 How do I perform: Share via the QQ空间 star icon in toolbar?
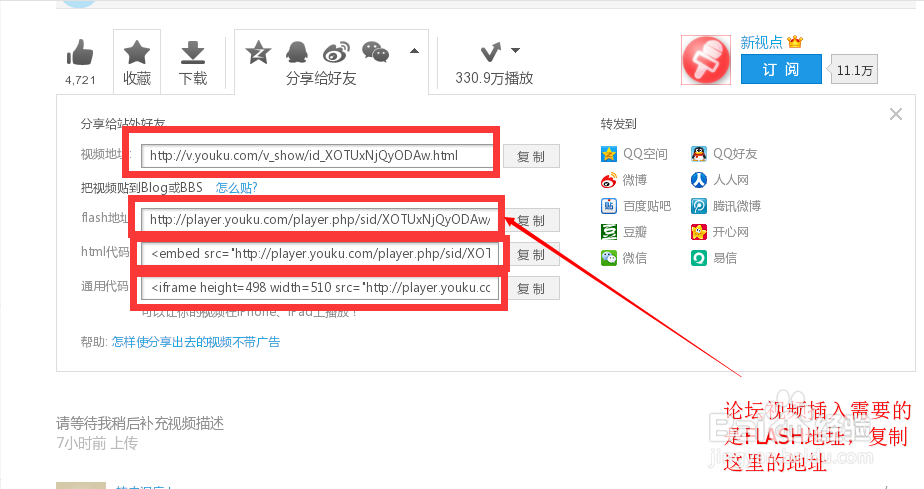point(258,52)
